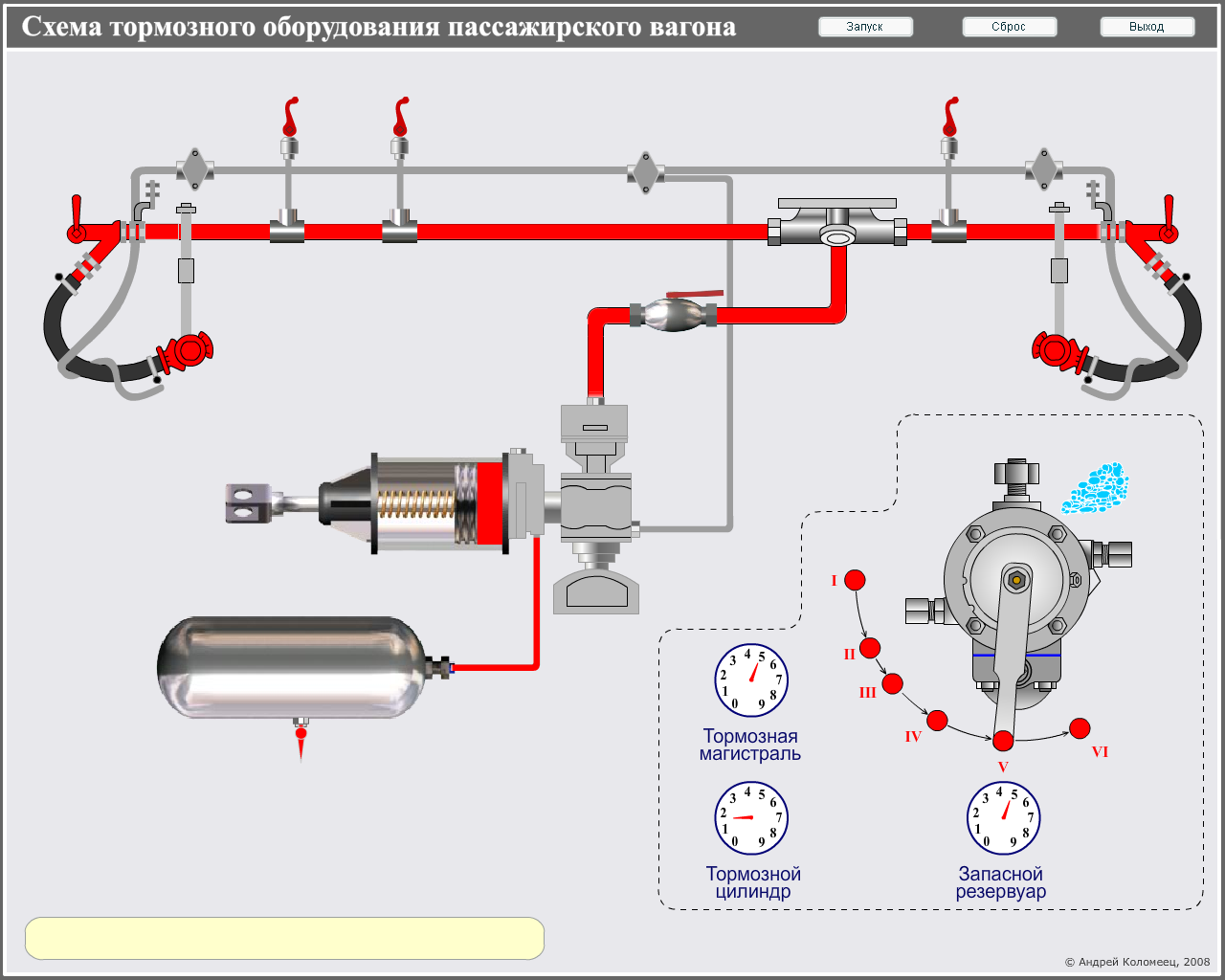Click the middle diamond junction box on conduit

[646, 172]
